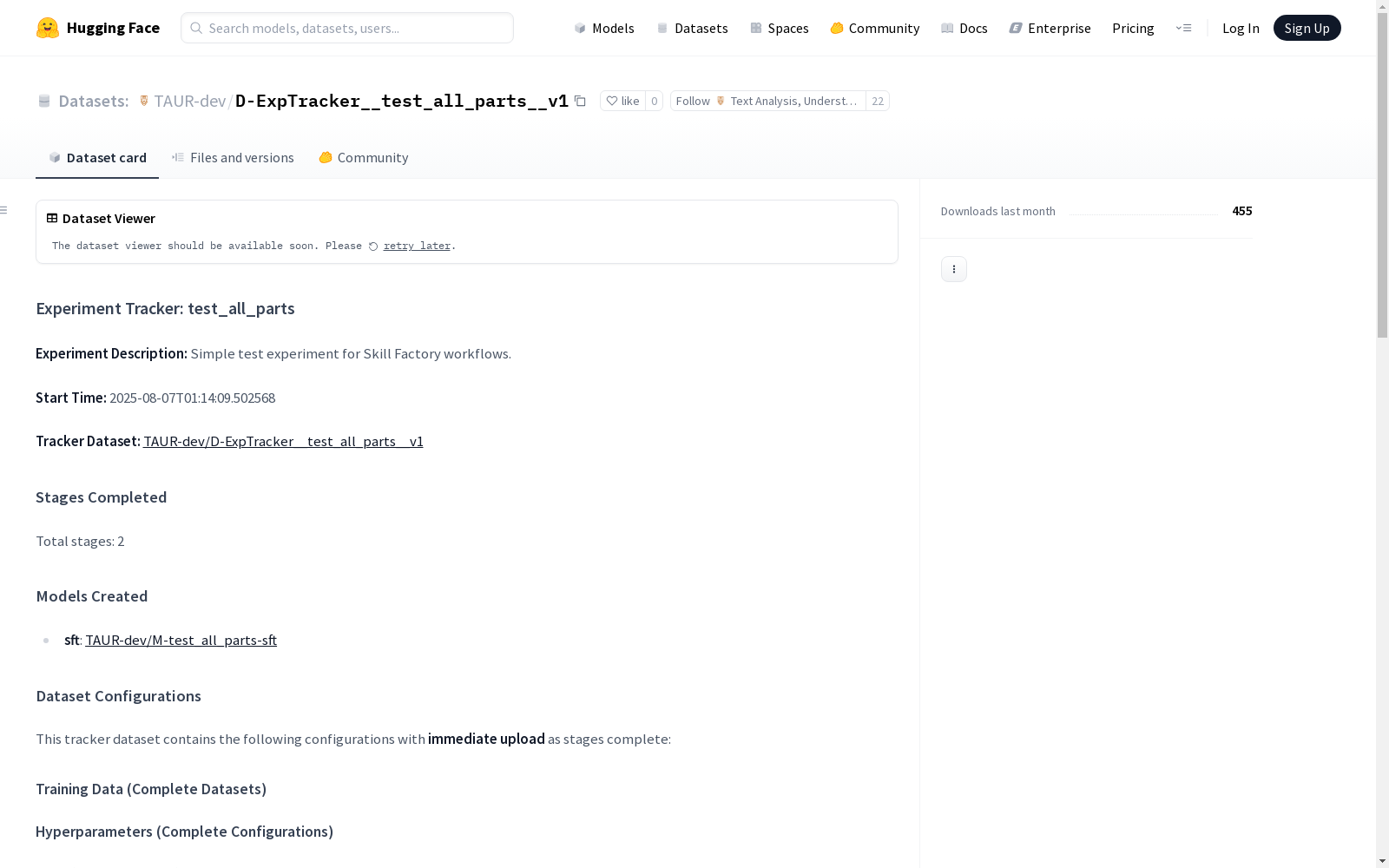Expand the header more-options menu icon
The image size is (1389, 868).
(1183, 28)
